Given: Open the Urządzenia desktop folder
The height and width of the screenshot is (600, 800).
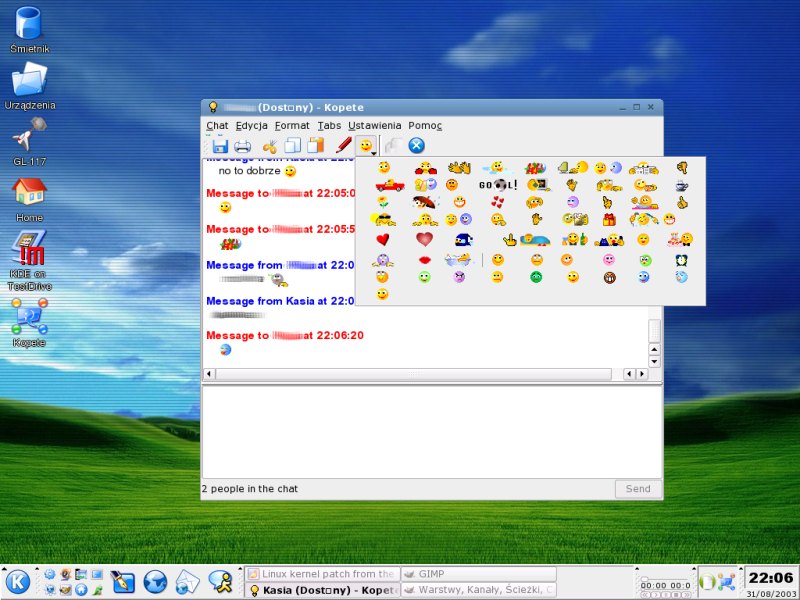Looking at the screenshot, I should coord(30,86).
